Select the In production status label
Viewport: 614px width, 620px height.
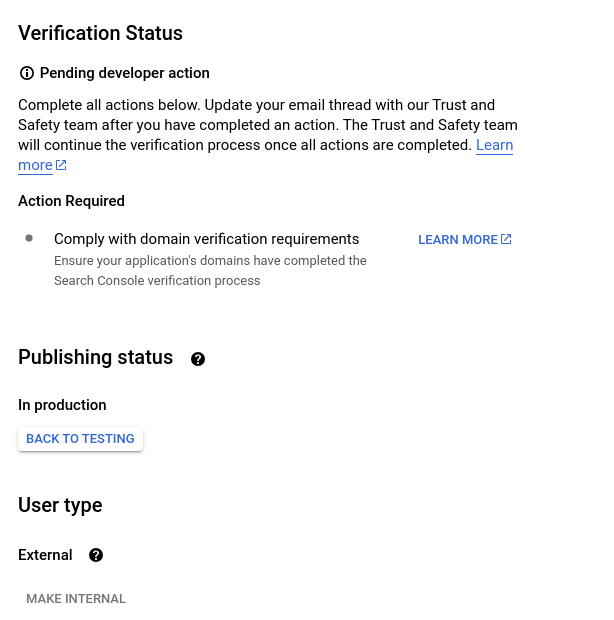(62, 405)
